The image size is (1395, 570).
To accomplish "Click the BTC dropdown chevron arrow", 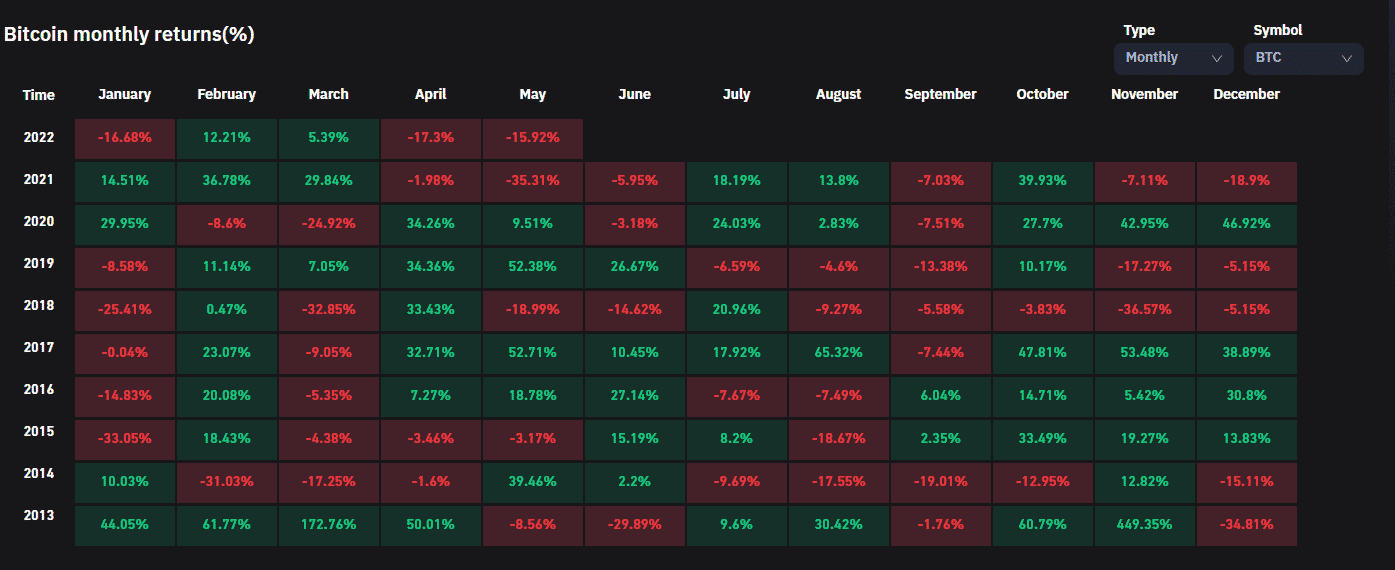I will 1347,58.
